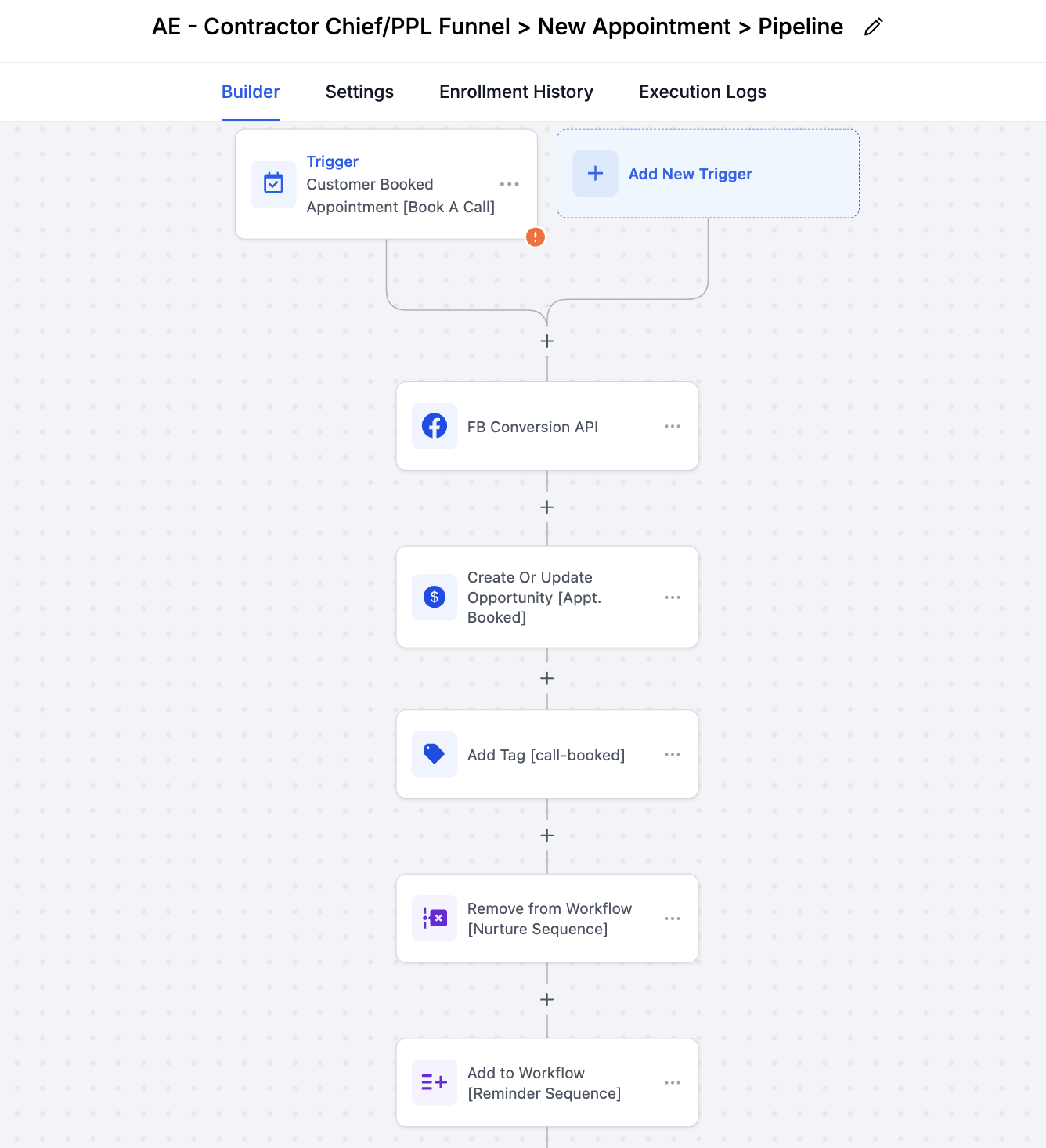The image size is (1046, 1148).
Task: Click the dollar icon on the Opportunity step
Action: pyautogui.click(x=434, y=597)
